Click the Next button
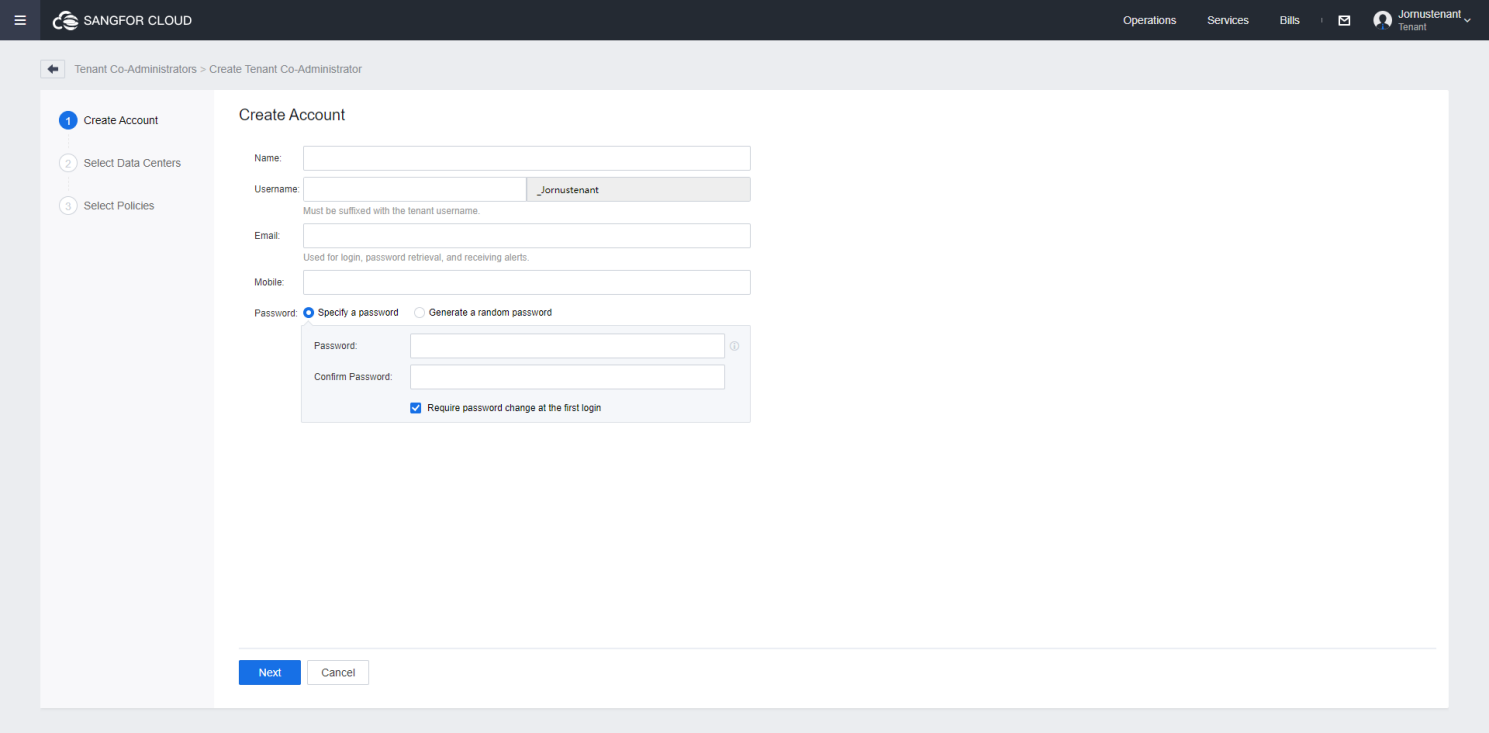 tap(270, 673)
